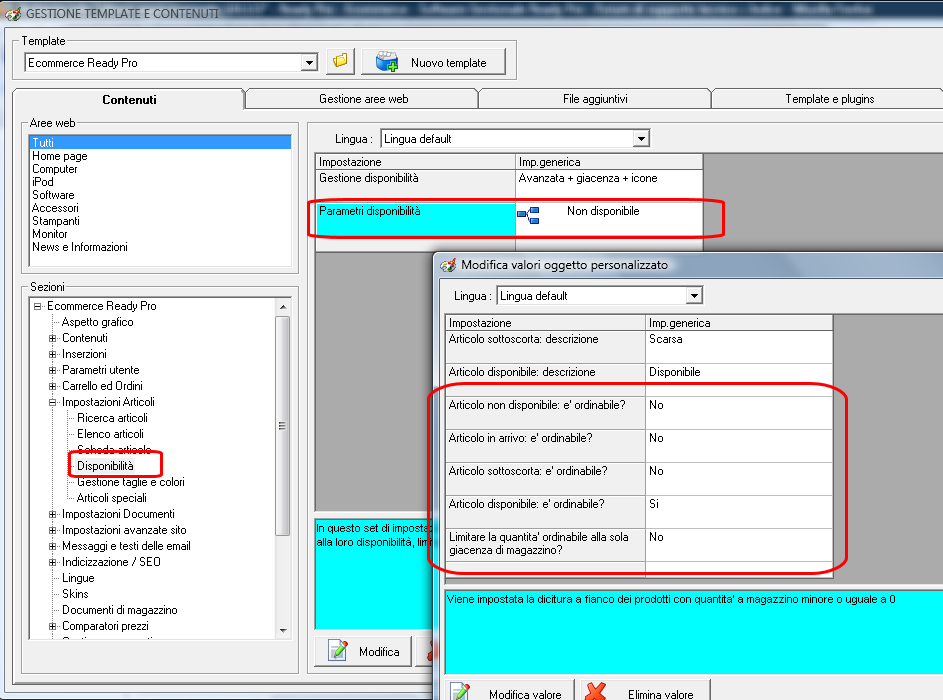
Task: Expand the Indicizzazione / SEO tree node
Action: point(53,562)
